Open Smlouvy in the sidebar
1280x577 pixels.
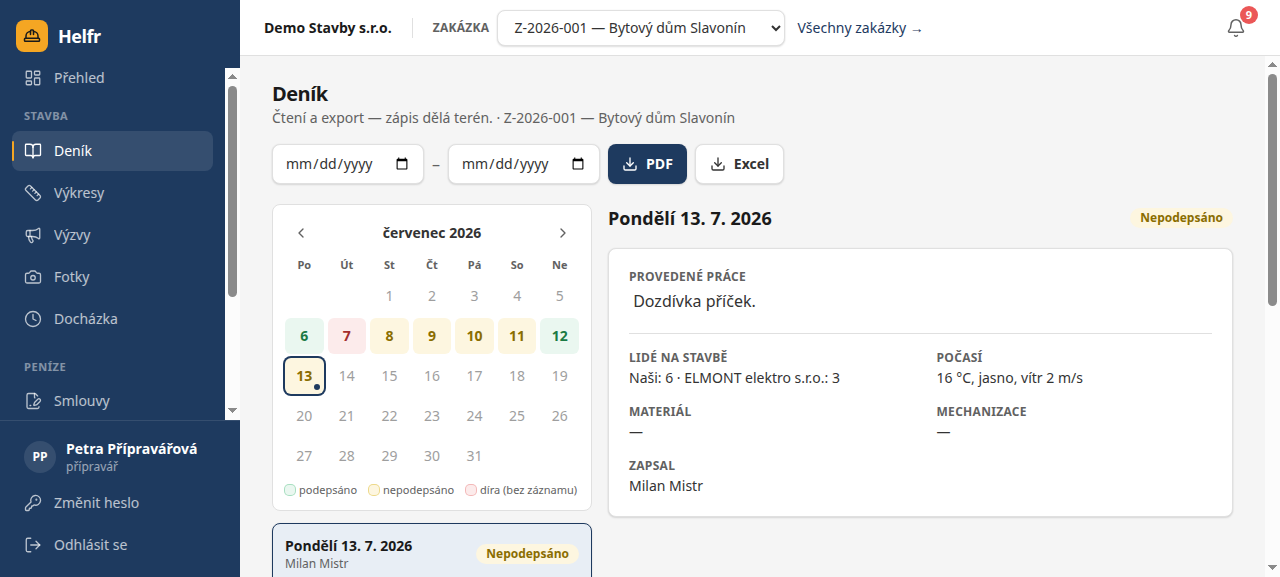tap(112, 401)
